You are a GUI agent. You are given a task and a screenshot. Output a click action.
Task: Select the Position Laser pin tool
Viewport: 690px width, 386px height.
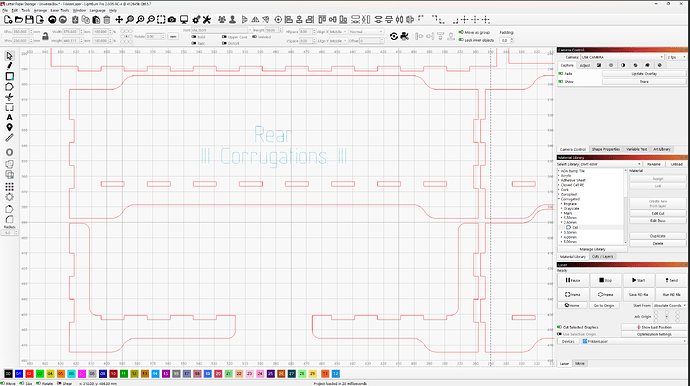tap(9, 128)
